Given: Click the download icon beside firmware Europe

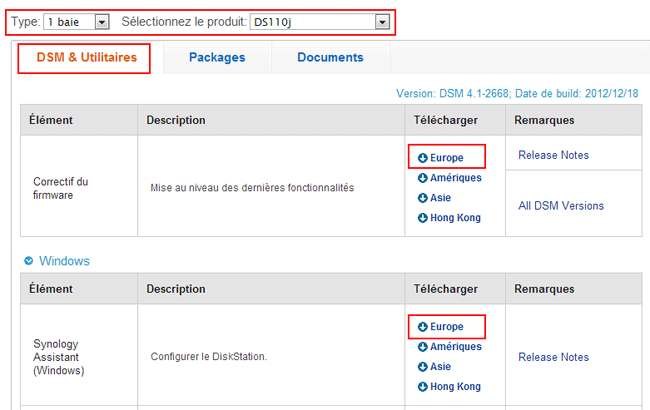Looking at the screenshot, I should click(423, 158).
